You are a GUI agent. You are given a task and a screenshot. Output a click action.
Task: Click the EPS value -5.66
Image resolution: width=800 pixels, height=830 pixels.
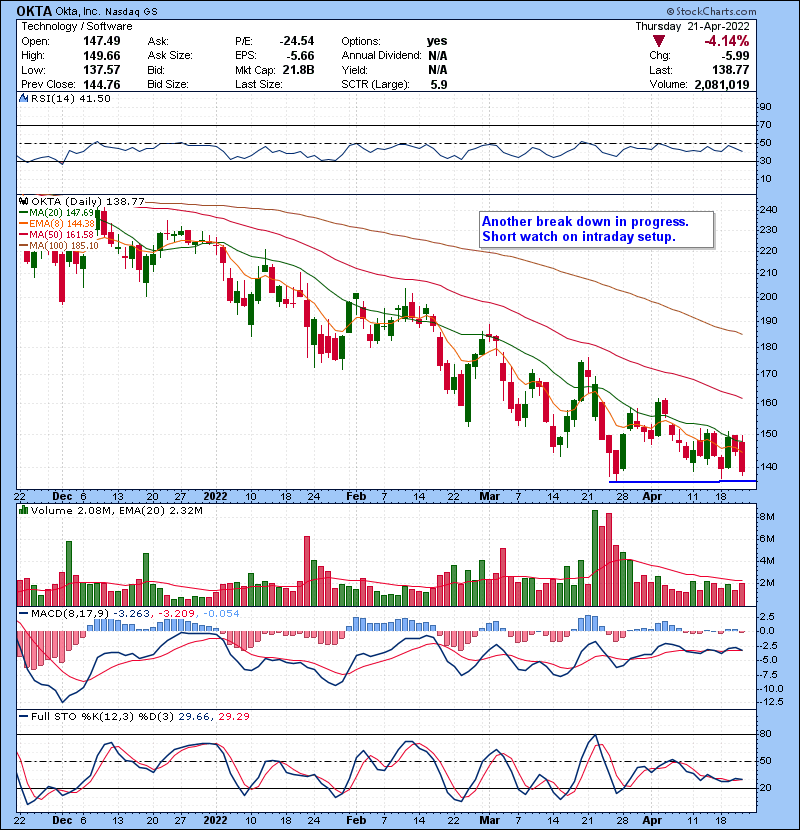[x=300, y=56]
